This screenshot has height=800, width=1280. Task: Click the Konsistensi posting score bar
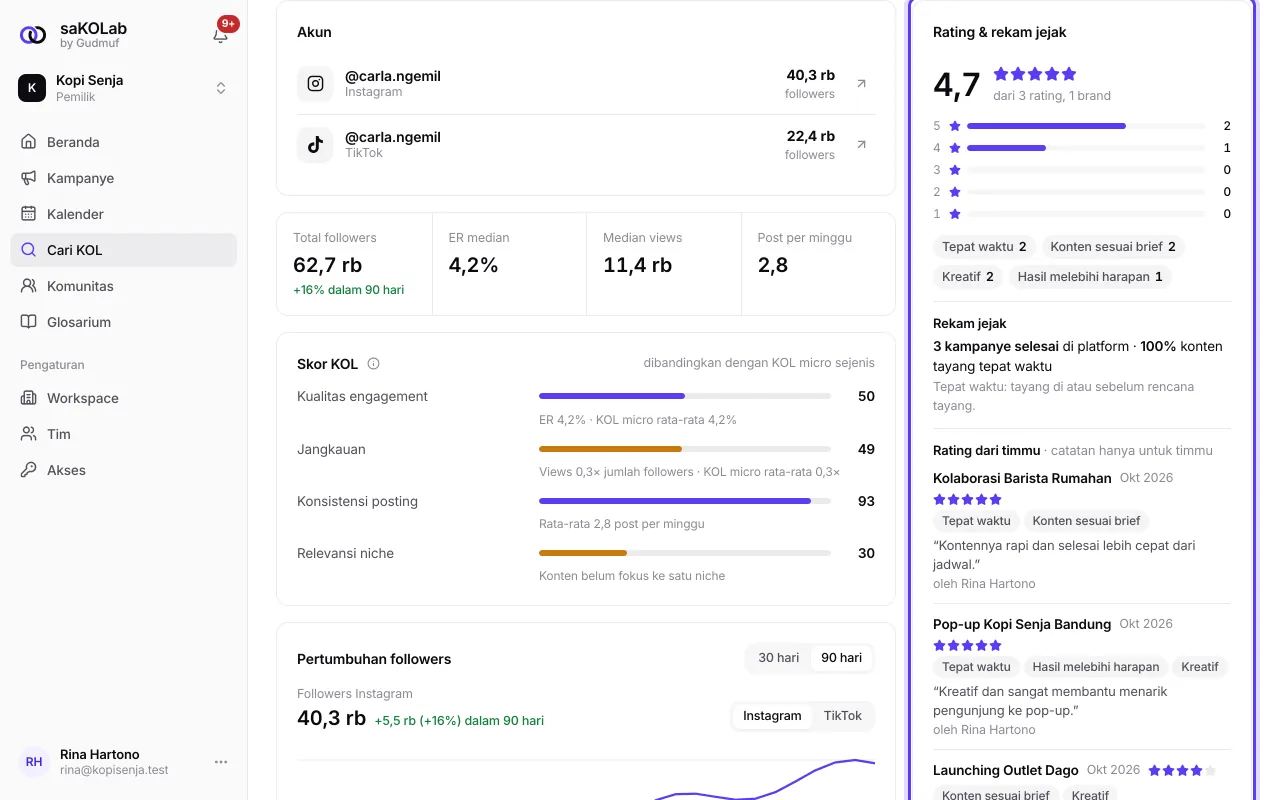(x=685, y=501)
